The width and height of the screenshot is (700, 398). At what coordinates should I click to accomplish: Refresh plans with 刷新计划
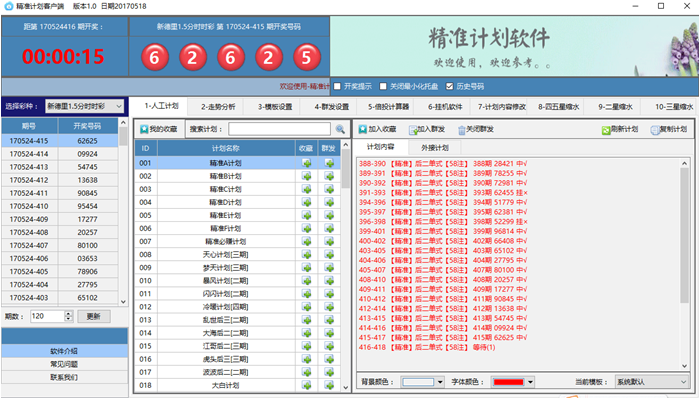point(620,129)
